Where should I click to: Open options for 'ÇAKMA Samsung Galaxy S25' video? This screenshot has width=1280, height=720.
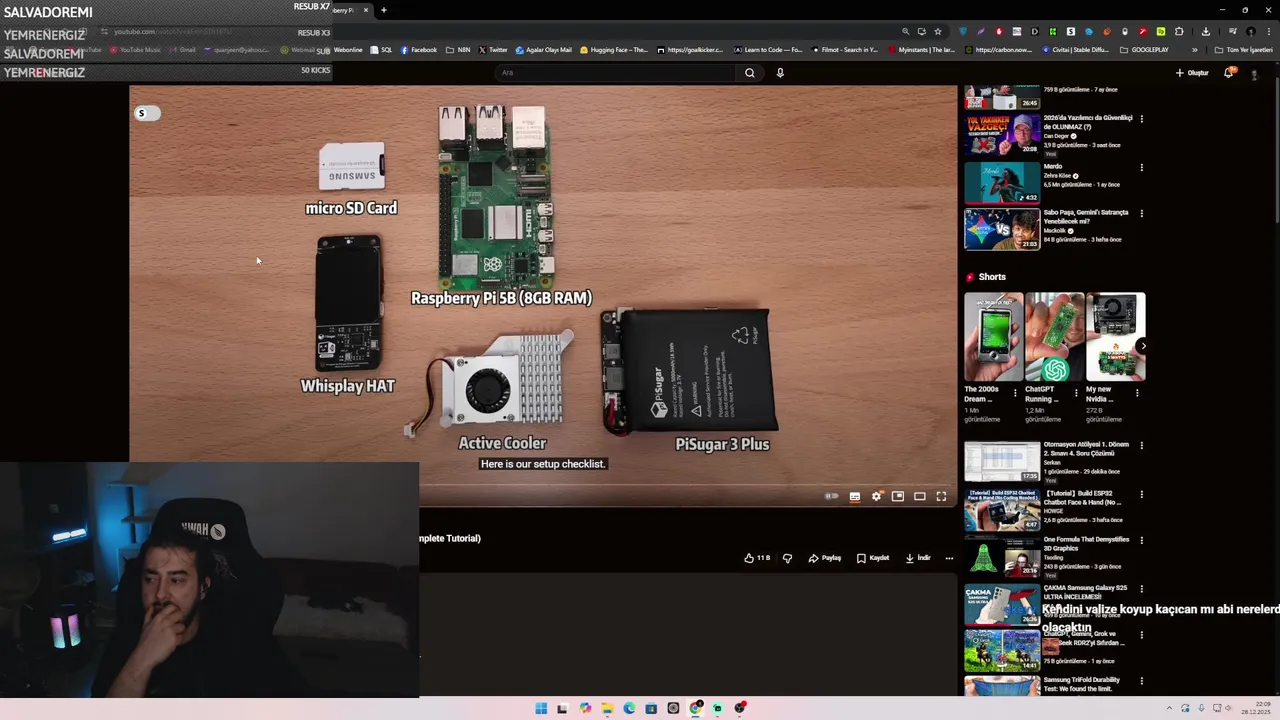click(1141, 589)
